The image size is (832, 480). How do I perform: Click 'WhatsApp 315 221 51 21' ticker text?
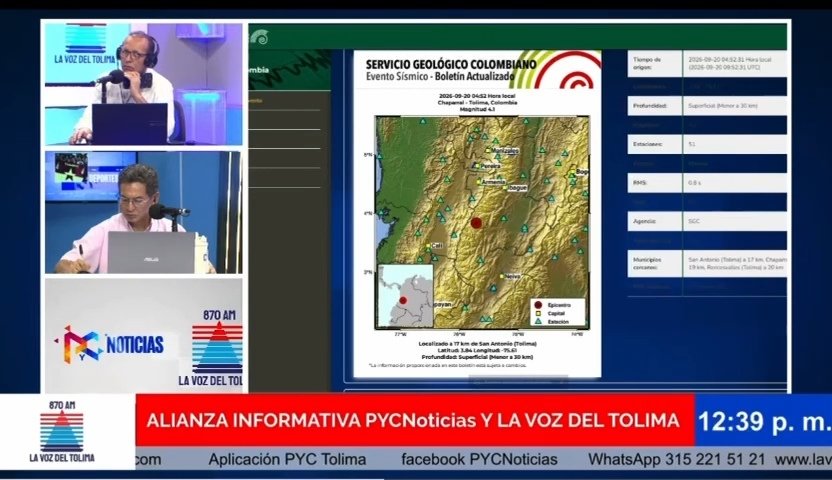677,459
